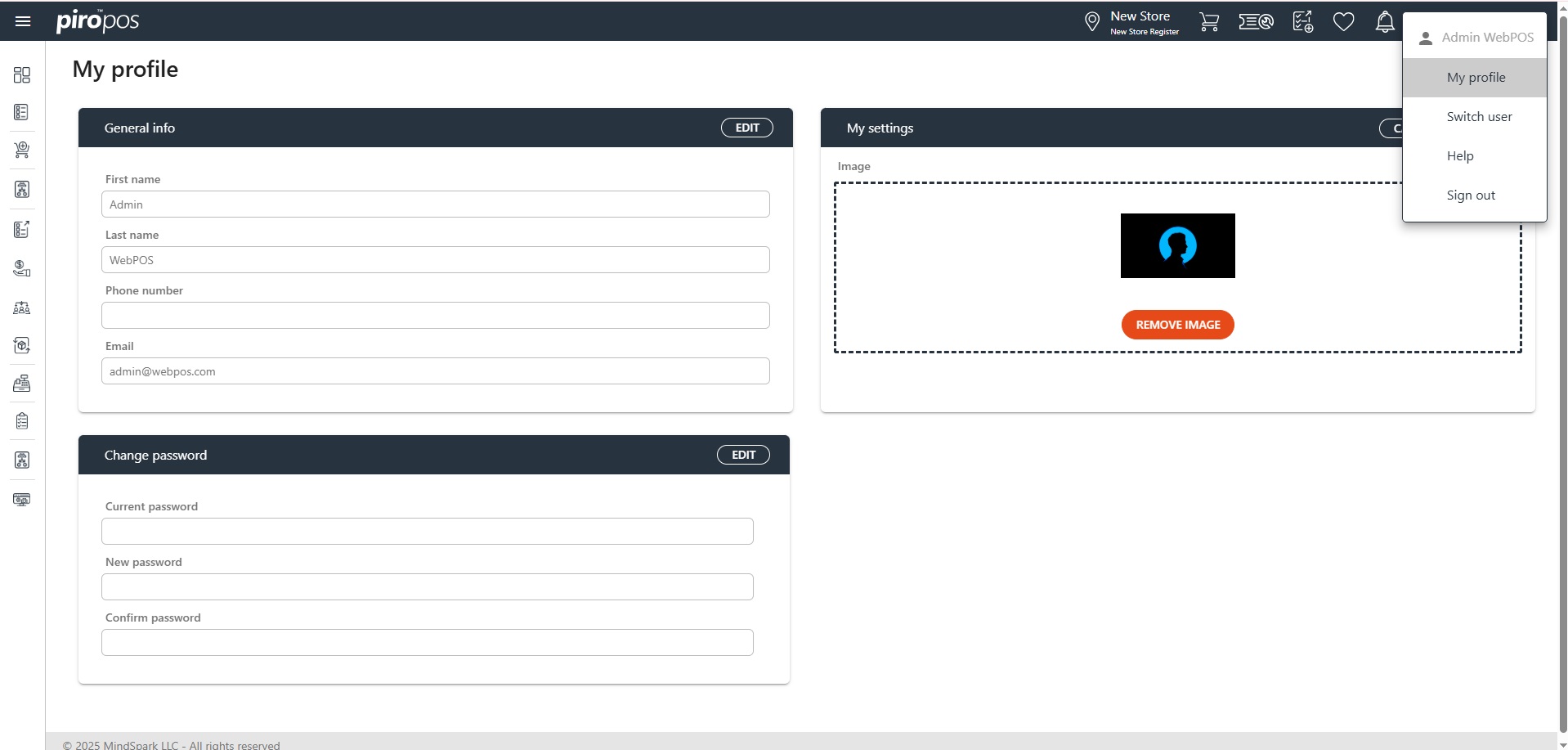
Task: Open the cash register icon in sidebar
Action: coord(22,384)
